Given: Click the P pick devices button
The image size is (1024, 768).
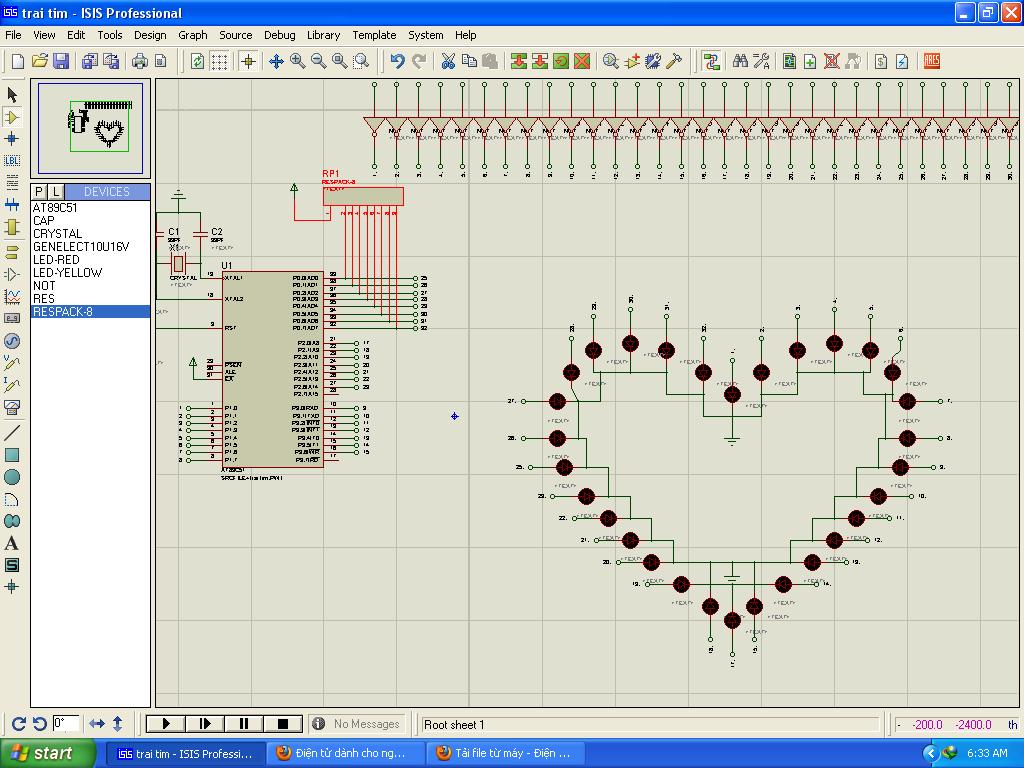Looking at the screenshot, I should point(39,192).
